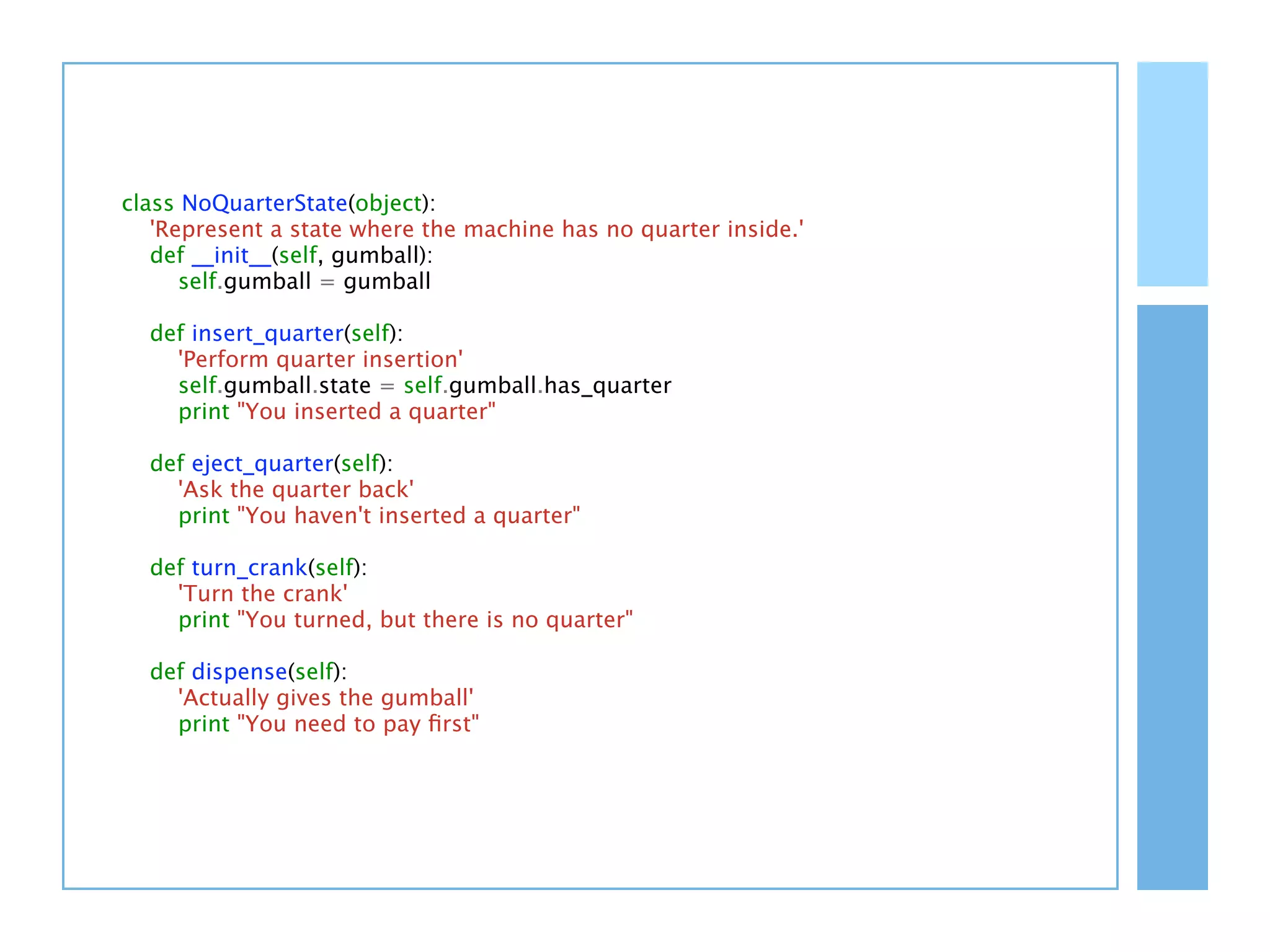Viewport: 1270px width, 952px height.
Task: Click the def insert_quarter(self): line
Action: click(277, 333)
